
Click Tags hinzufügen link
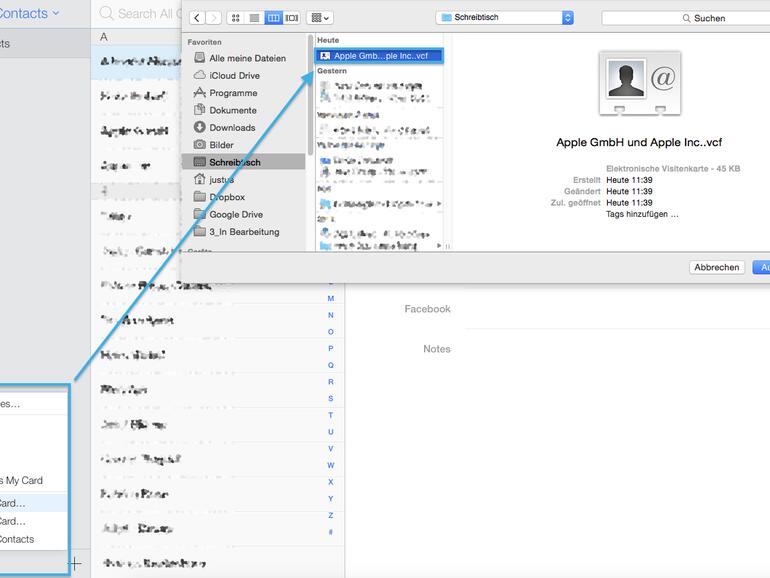pos(642,214)
